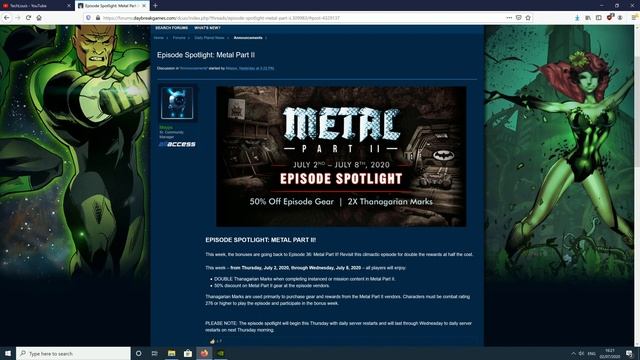640x360 pixels.
Task: Open the Metal Part II banner image
Action: coord(341,156)
